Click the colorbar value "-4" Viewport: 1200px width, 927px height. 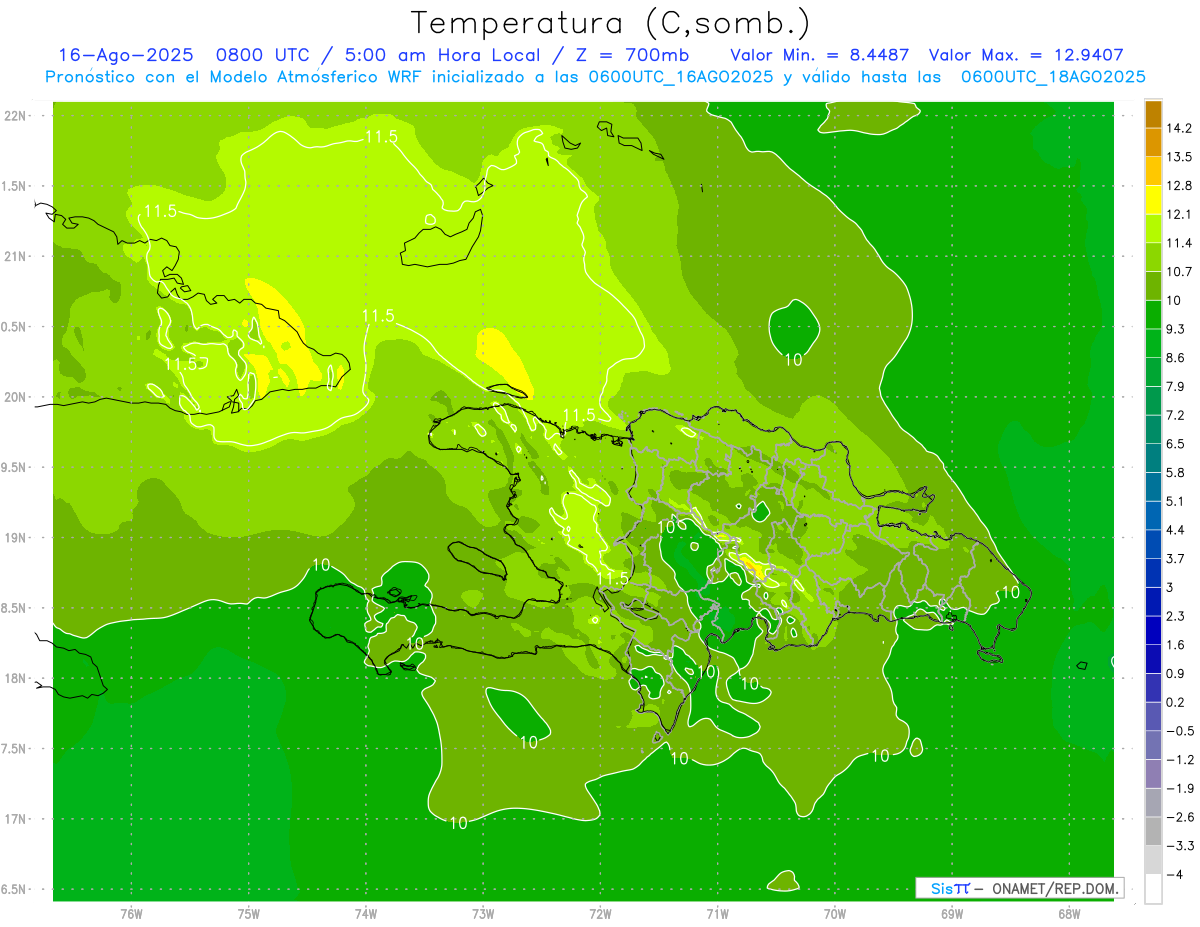coord(1174,875)
